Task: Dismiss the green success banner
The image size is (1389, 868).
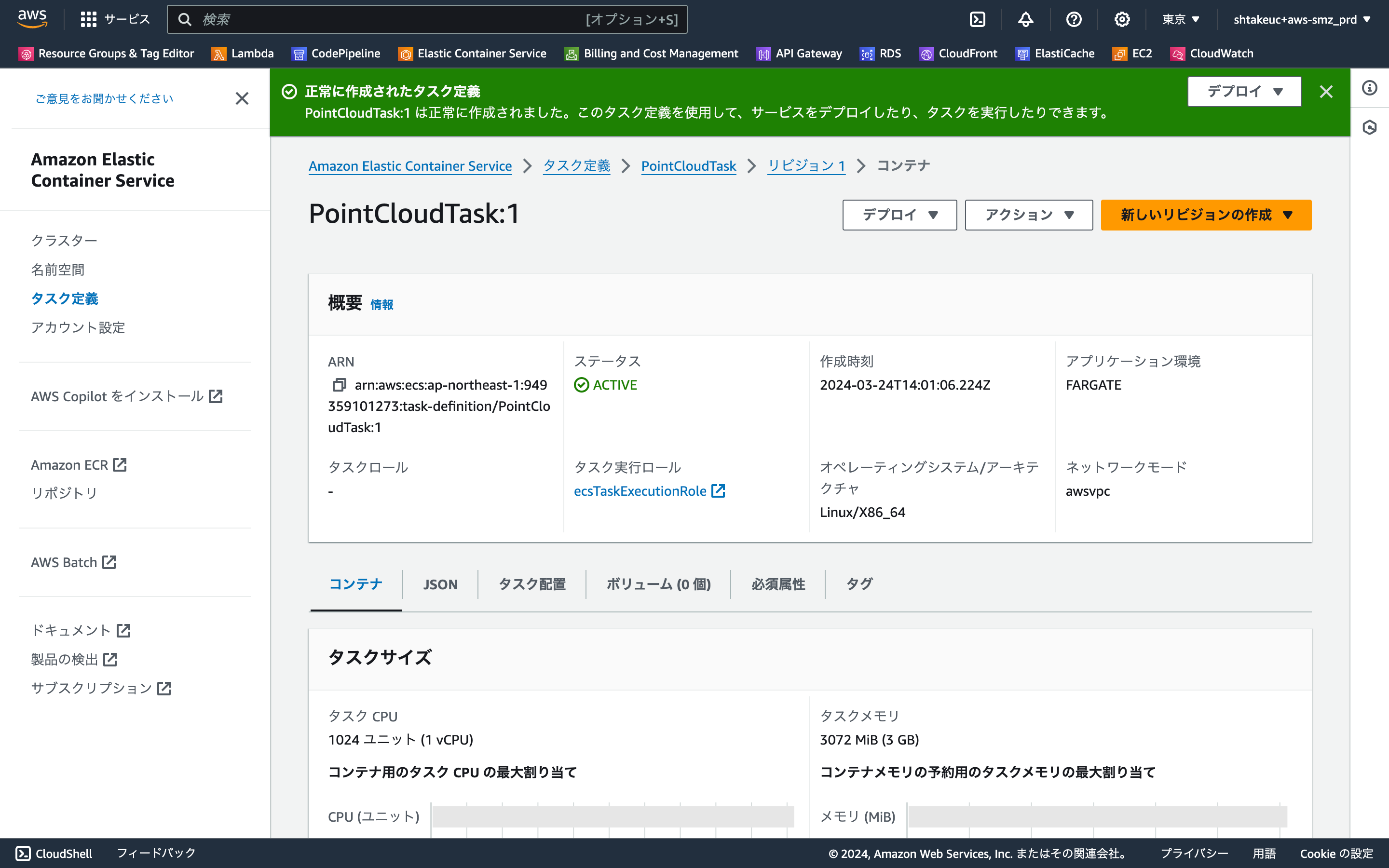Action: pyautogui.click(x=1326, y=91)
